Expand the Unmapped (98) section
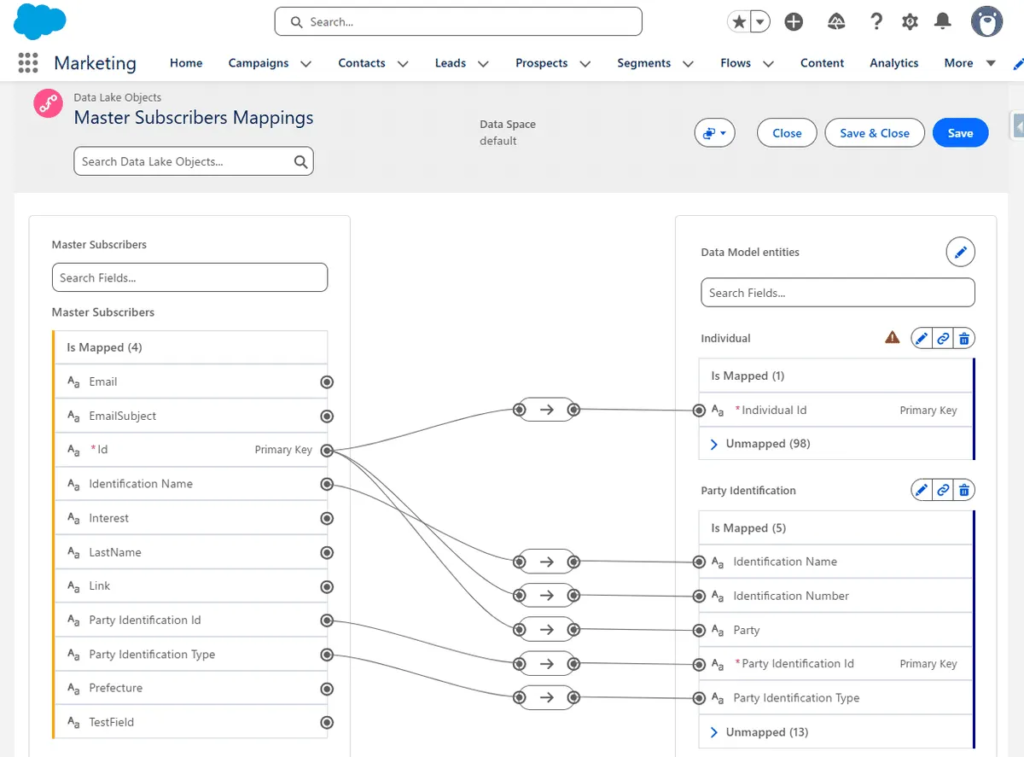This screenshot has width=1024, height=757. [x=714, y=444]
